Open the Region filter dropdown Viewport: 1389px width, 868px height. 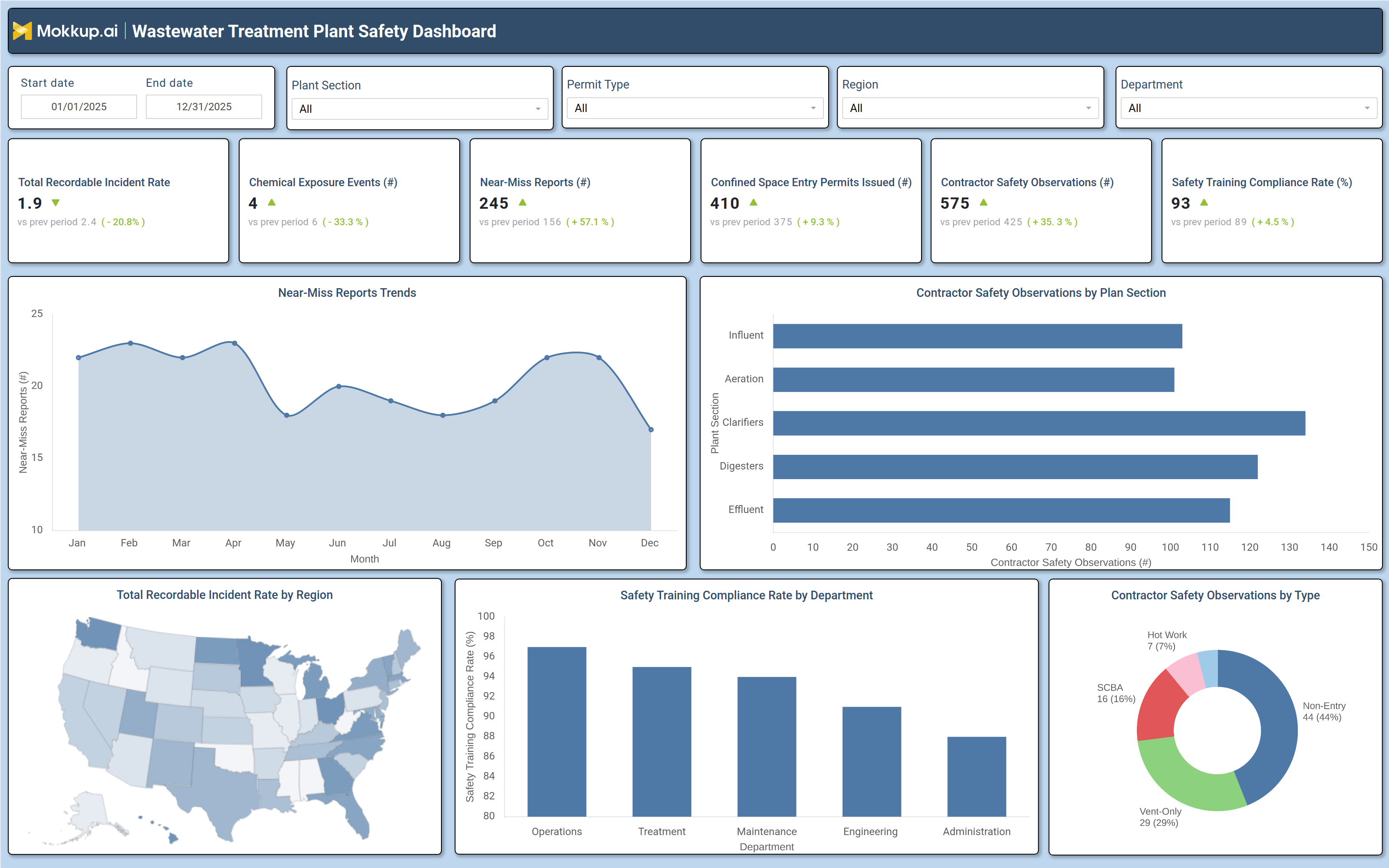point(970,108)
